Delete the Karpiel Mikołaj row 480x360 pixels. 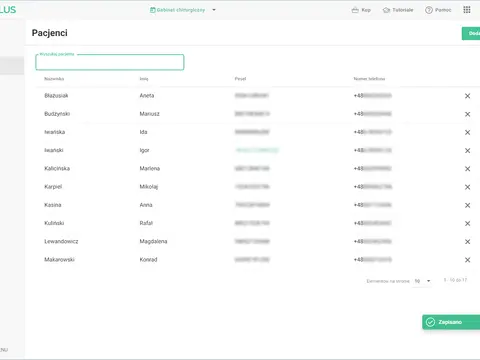click(x=467, y=187)
